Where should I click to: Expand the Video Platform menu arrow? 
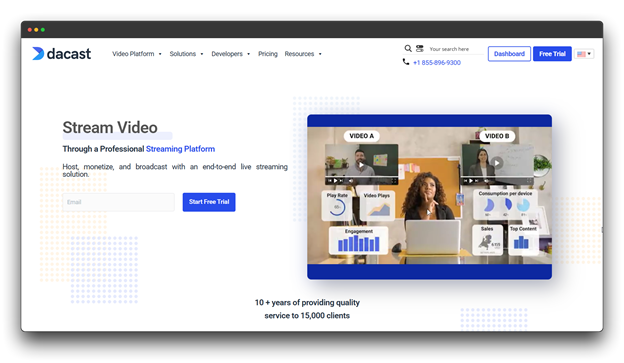tap(160, 54)
